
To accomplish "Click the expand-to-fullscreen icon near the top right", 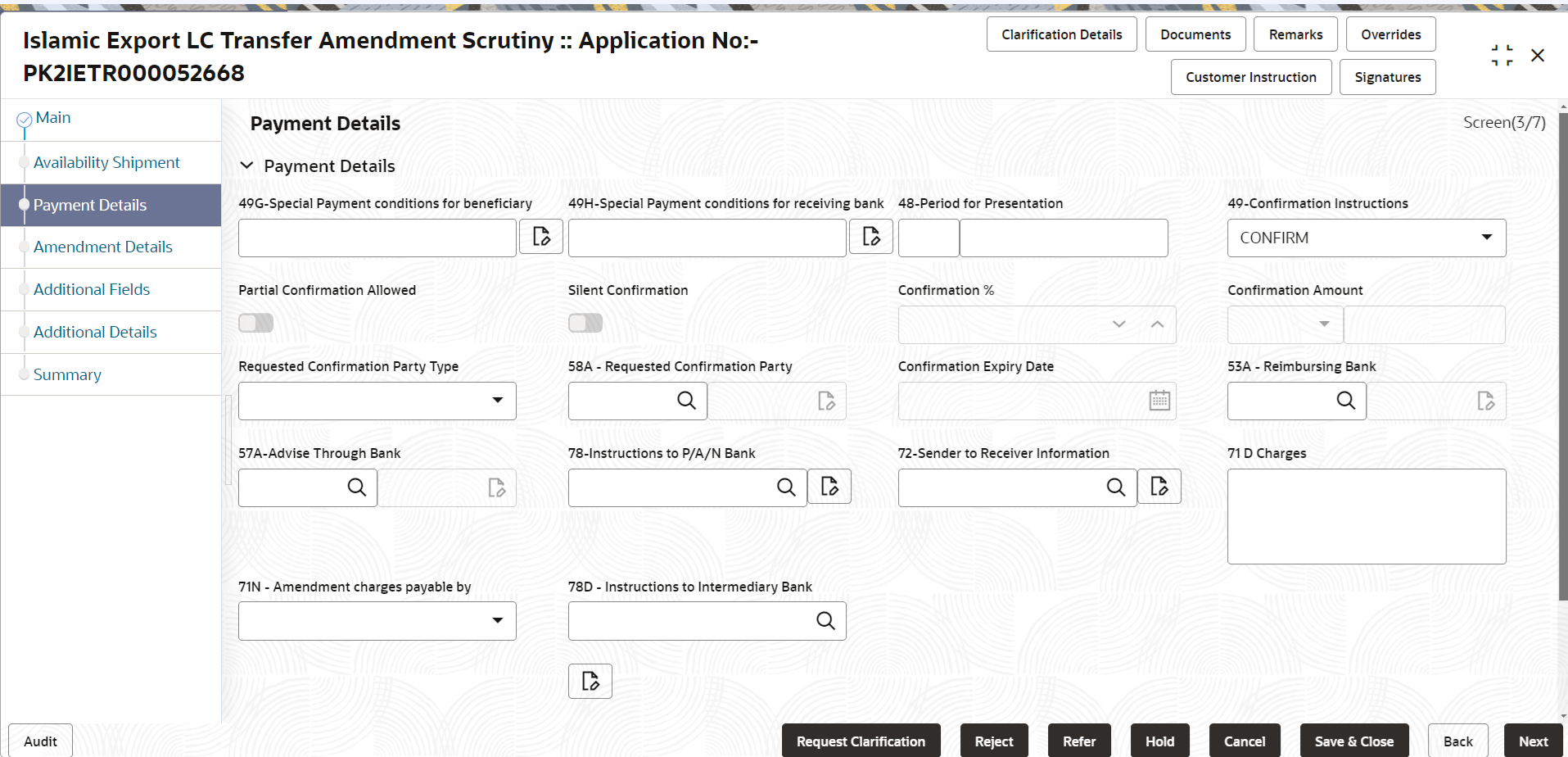I will pyautogui.click(x=1502, y=55).
